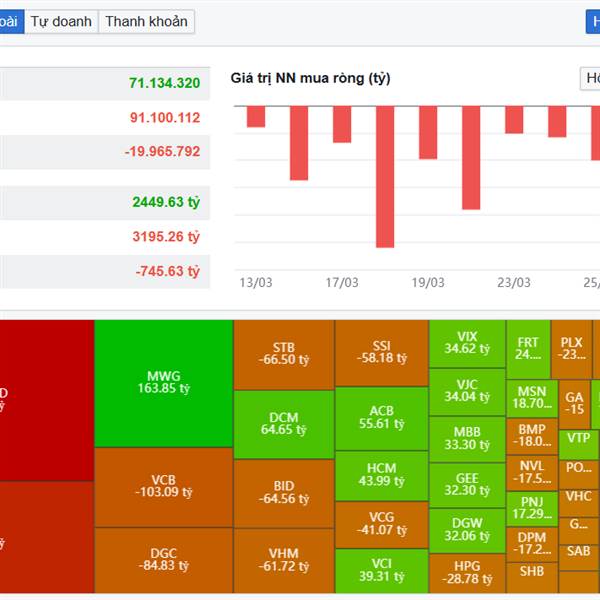Click the BMP -18.0 tile
Screen dimensions: 600x600
click(532, 437)
